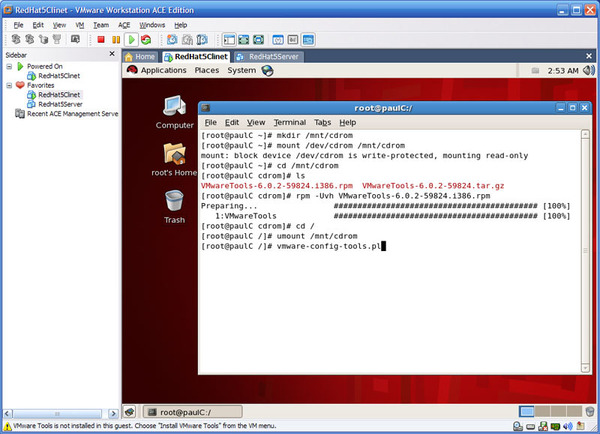600x434 pixels.
Task: Switch to the RedHat5Server tab
Action: pyautogui.click(x=269, y=57)
